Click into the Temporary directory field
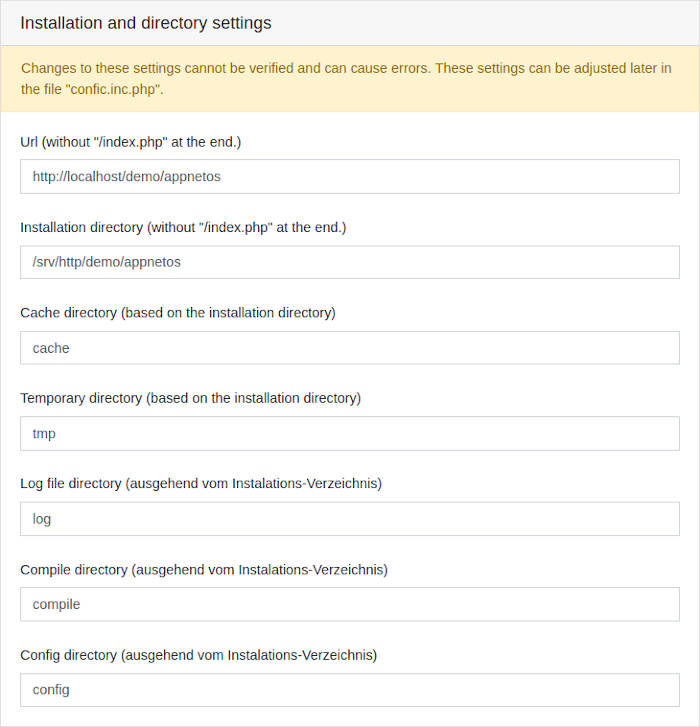 coord(349,433)
